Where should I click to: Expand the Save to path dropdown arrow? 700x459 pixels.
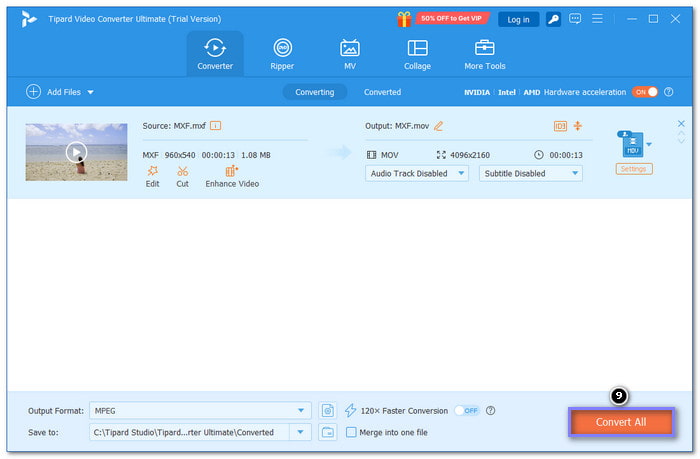(x=300, y=432)
